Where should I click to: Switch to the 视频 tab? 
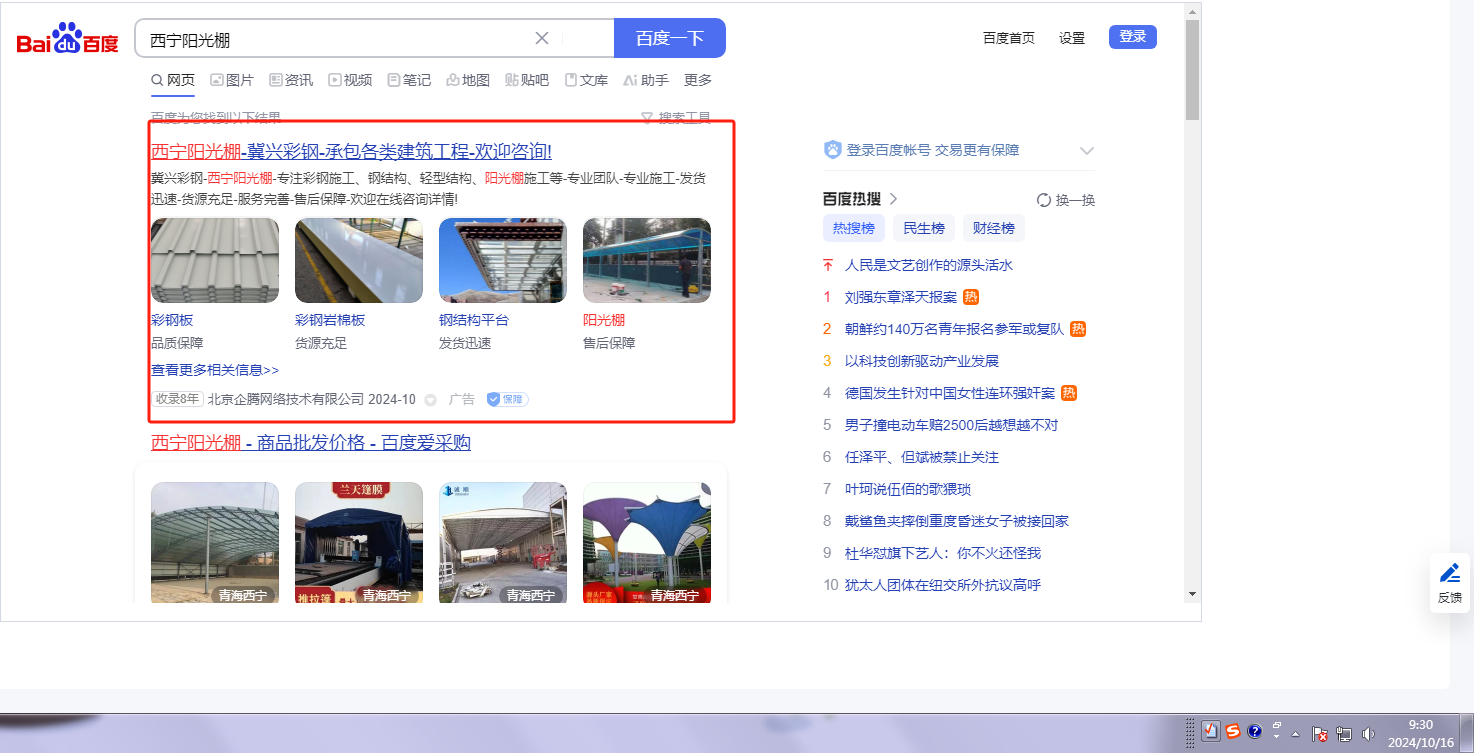click(350, 80)
